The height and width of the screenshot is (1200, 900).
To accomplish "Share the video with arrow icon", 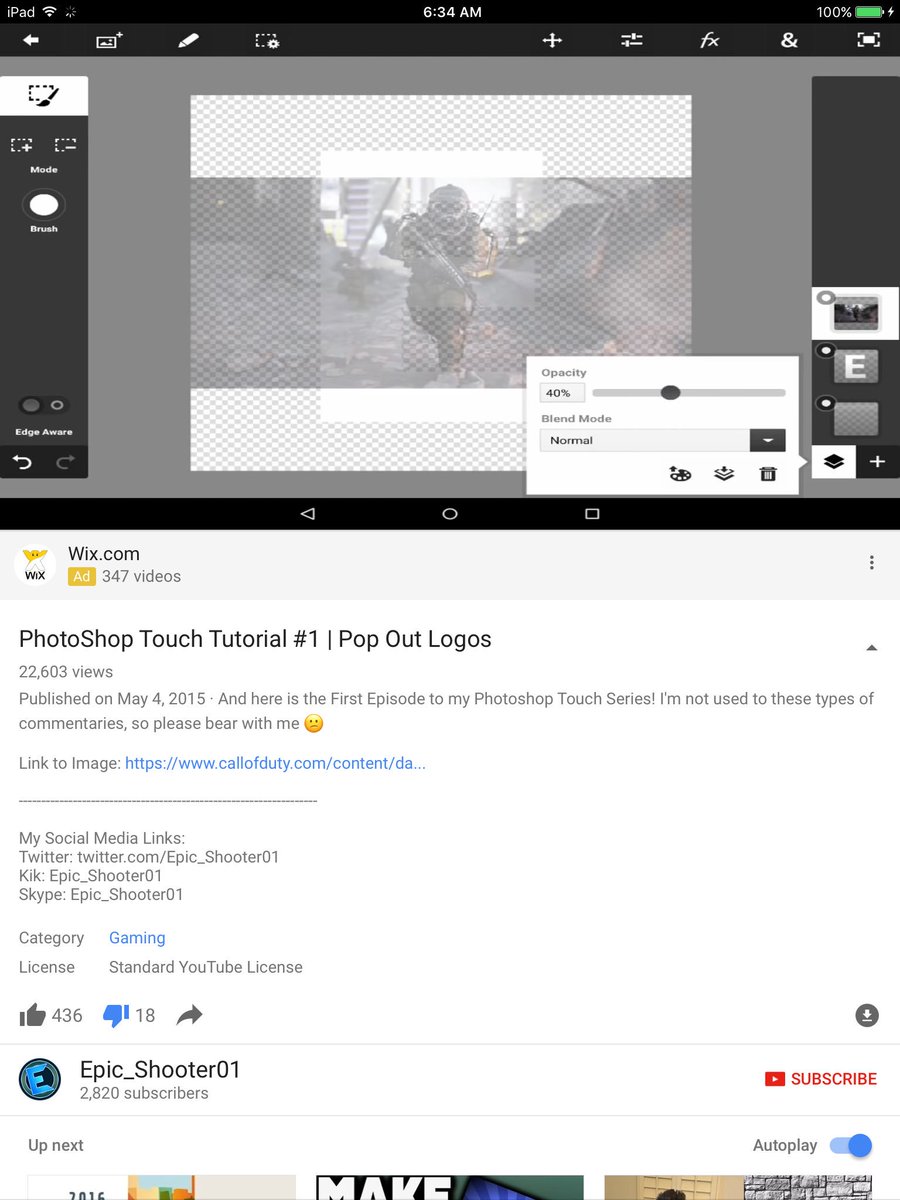I will [189, 1016].
